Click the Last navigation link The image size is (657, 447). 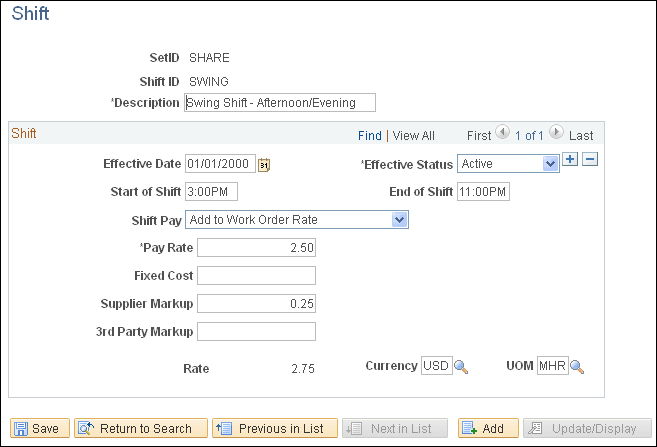click(x=581, y=136)
